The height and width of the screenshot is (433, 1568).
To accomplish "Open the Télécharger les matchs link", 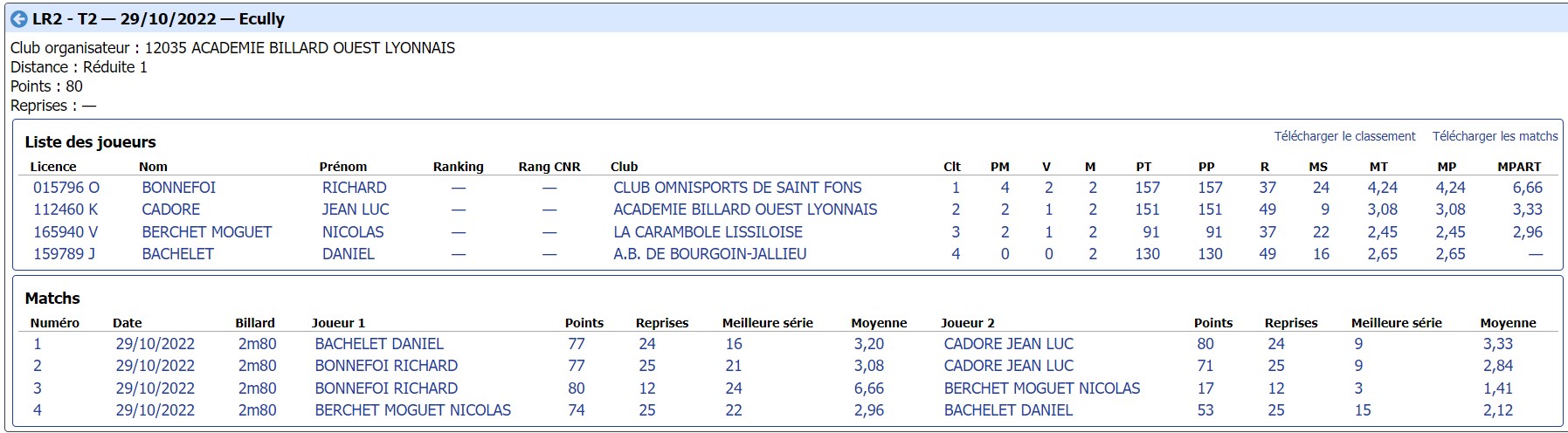I will pyautogui.click(x=1495, y=136).
